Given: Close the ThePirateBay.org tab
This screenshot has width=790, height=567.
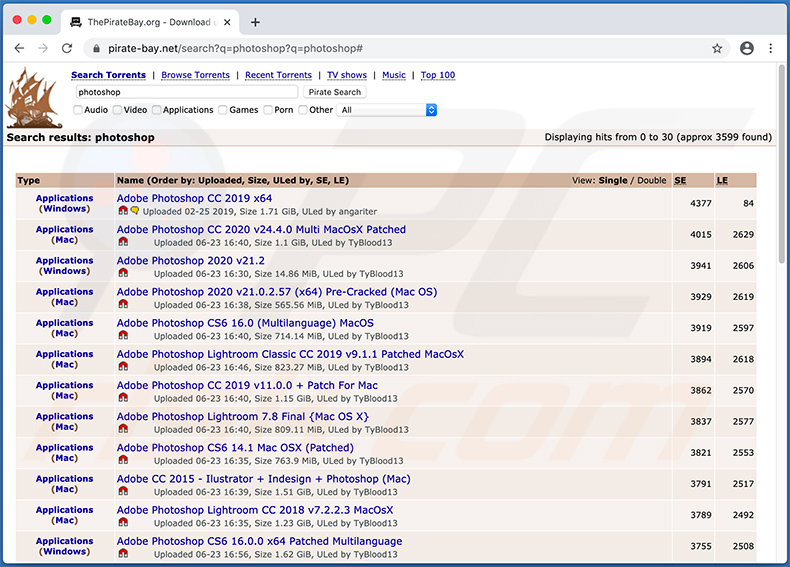Looking at the screenshot, I should point(227,22).
